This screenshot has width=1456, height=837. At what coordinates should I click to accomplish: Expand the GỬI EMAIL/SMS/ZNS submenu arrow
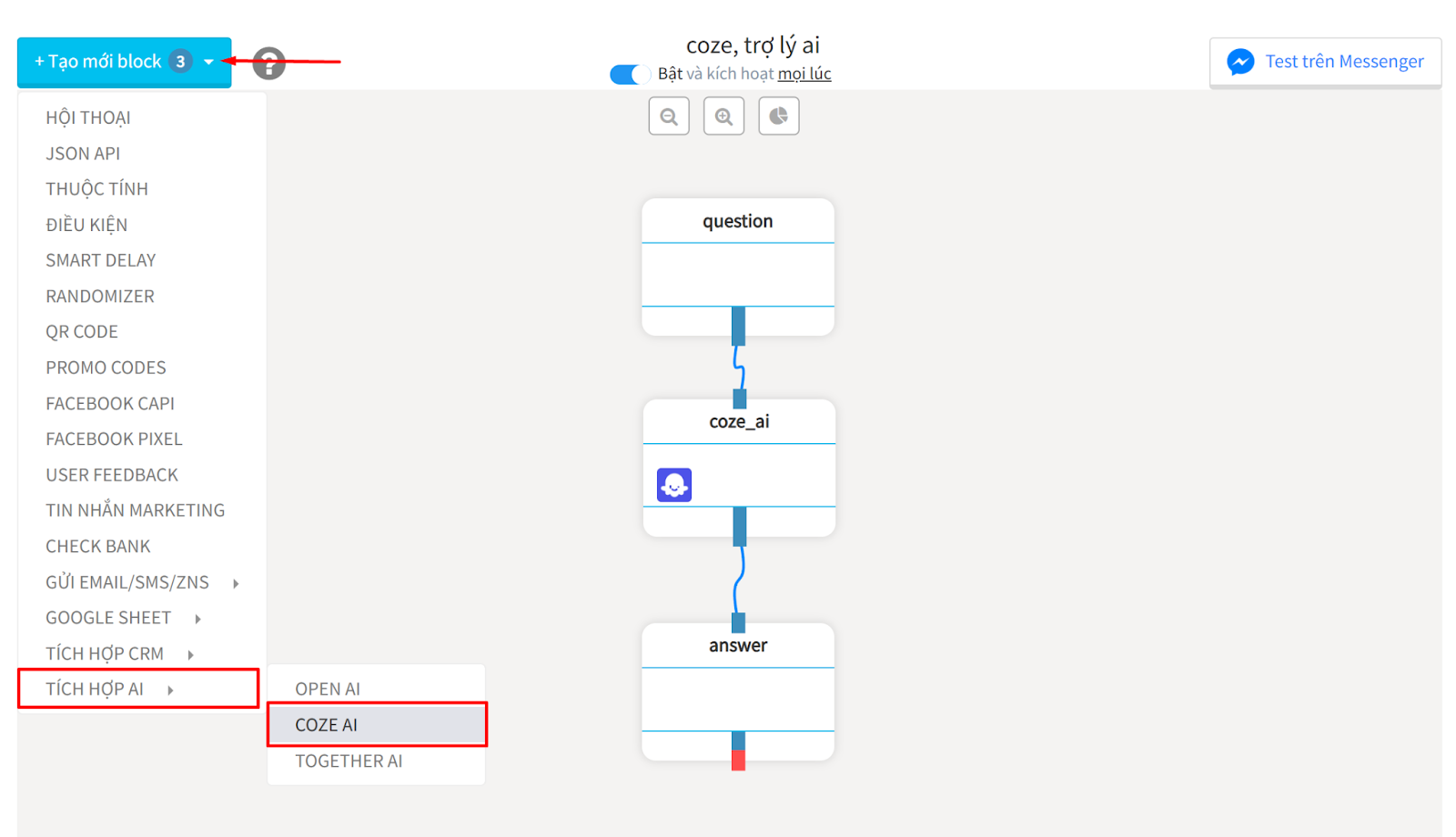click(x=236, y=583)
